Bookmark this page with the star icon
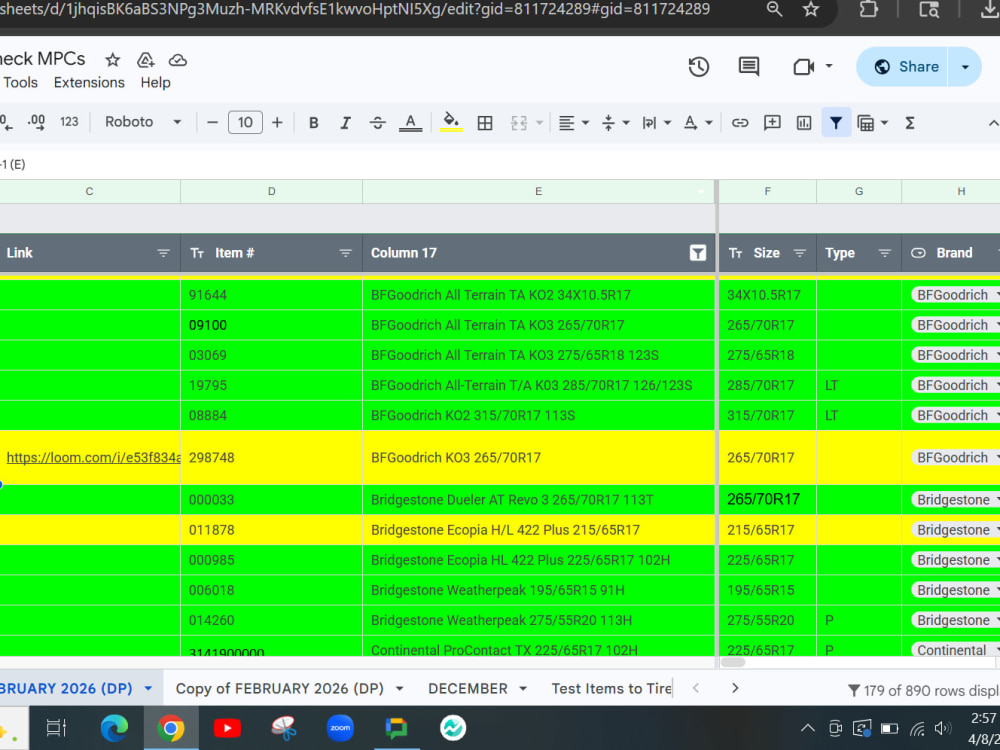1000x750 pixels. pos(811,9)
